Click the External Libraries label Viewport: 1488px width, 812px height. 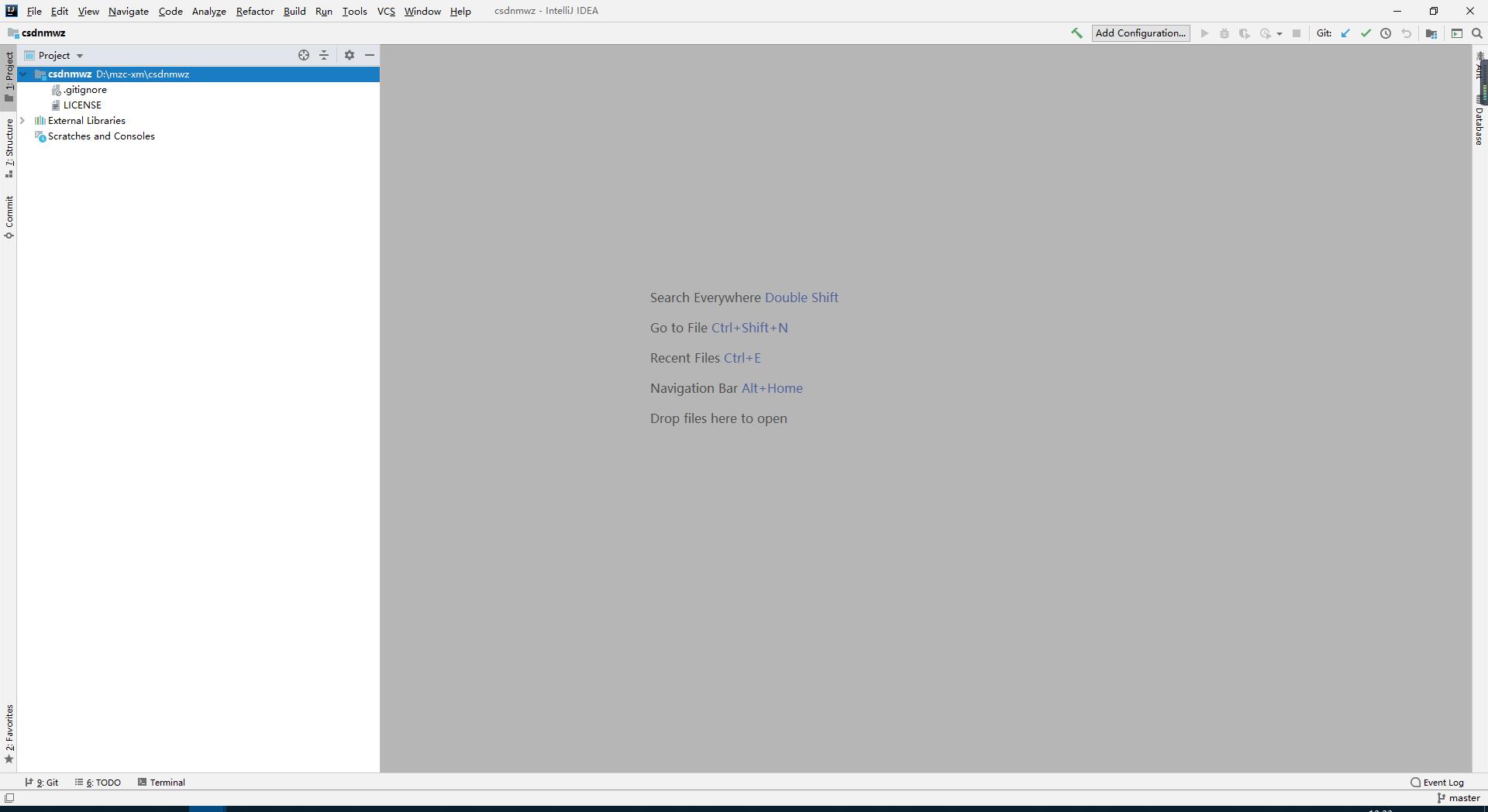pos(87,121)
